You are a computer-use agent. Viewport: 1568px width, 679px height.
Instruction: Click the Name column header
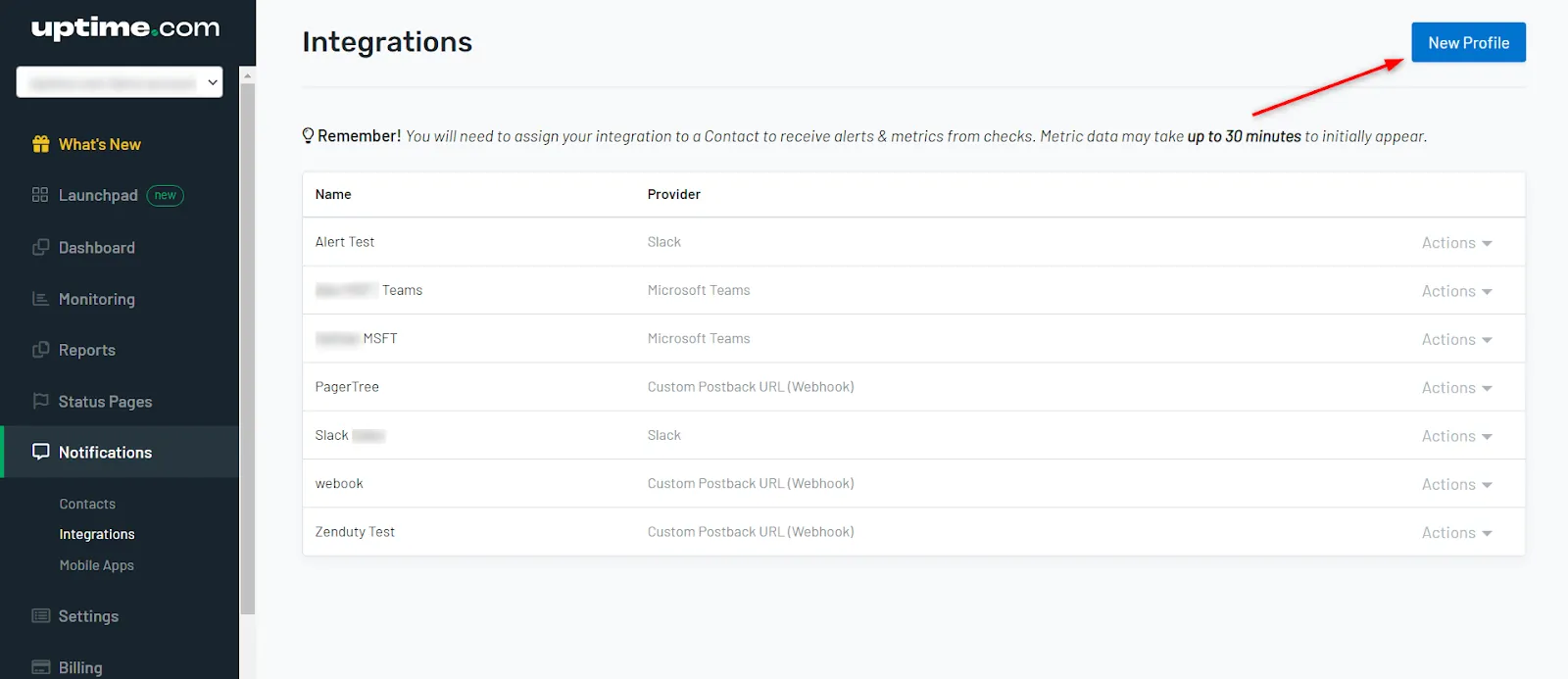(x=333, y=194)
